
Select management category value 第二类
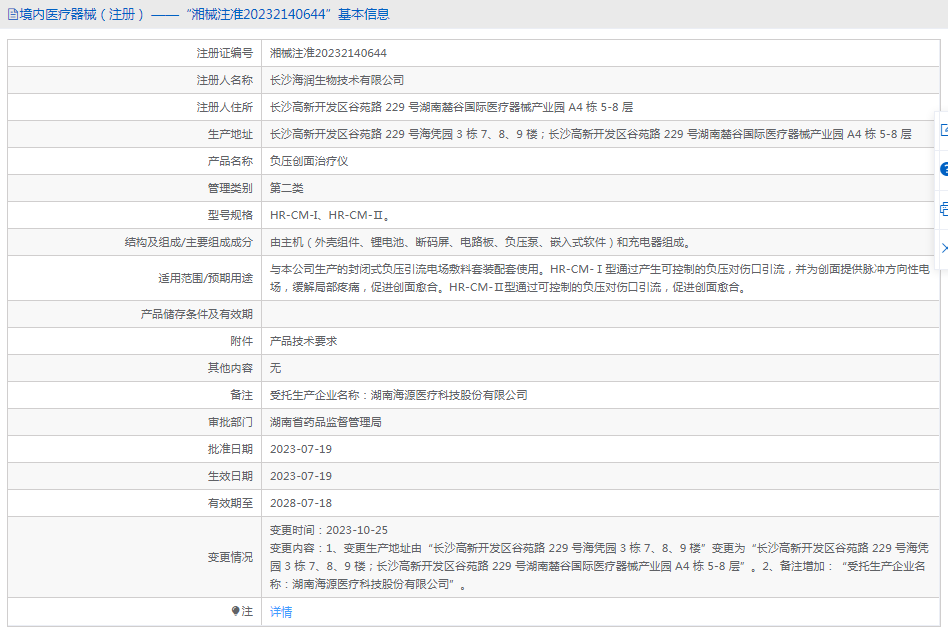(287, 188)
